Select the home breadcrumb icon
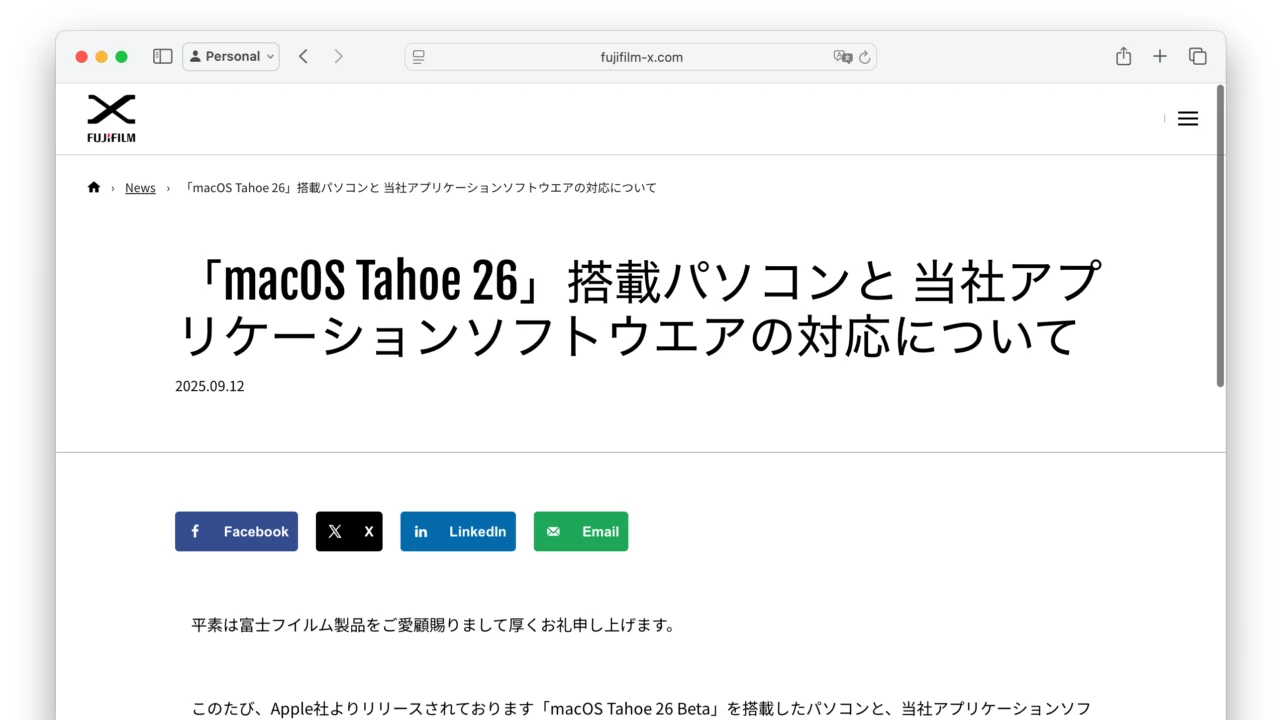Screen dimensions: 1280x720 93,186
